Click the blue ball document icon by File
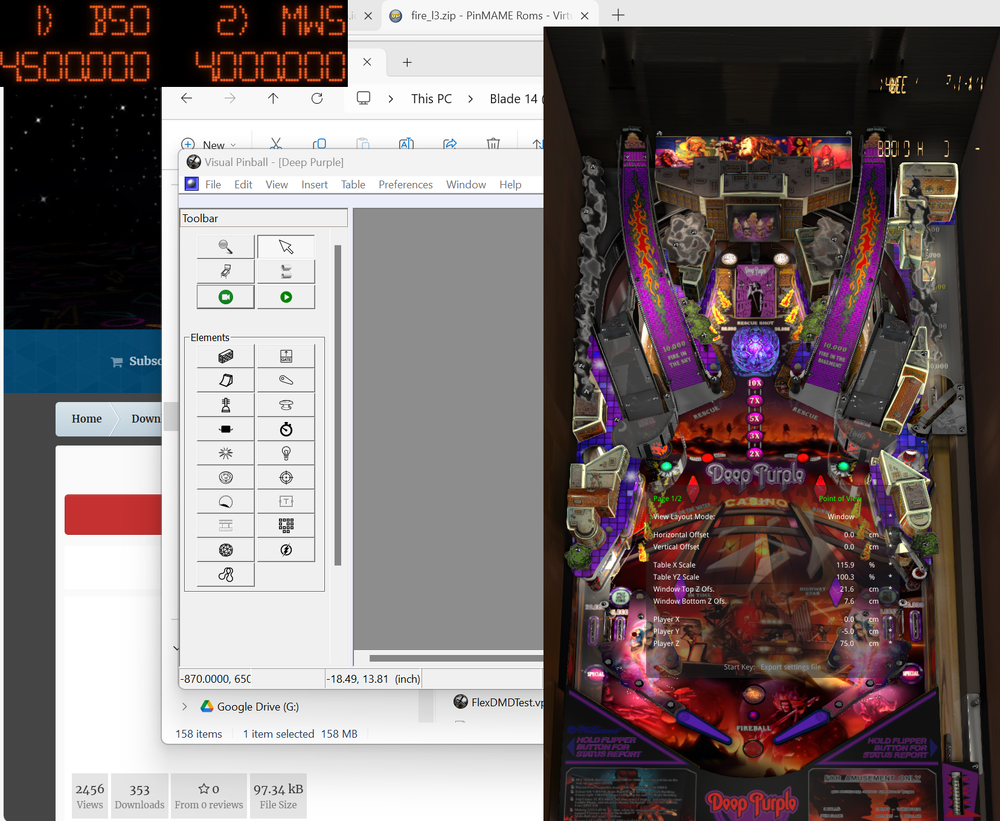 (191, 184)
